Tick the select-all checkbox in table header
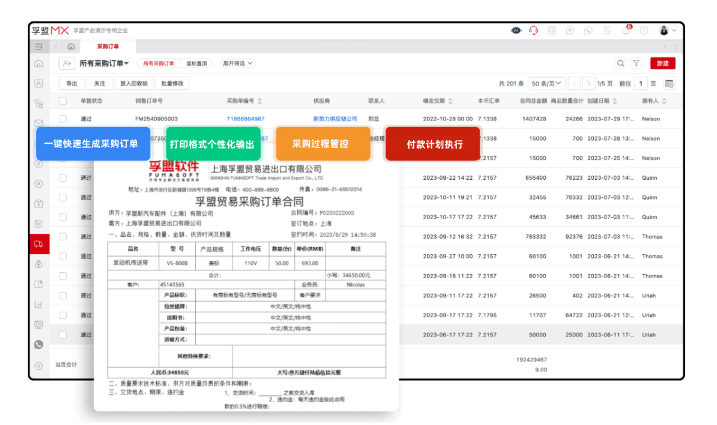Image resolution: width=717 pixels, height=425 pixels. click(62, 101)
